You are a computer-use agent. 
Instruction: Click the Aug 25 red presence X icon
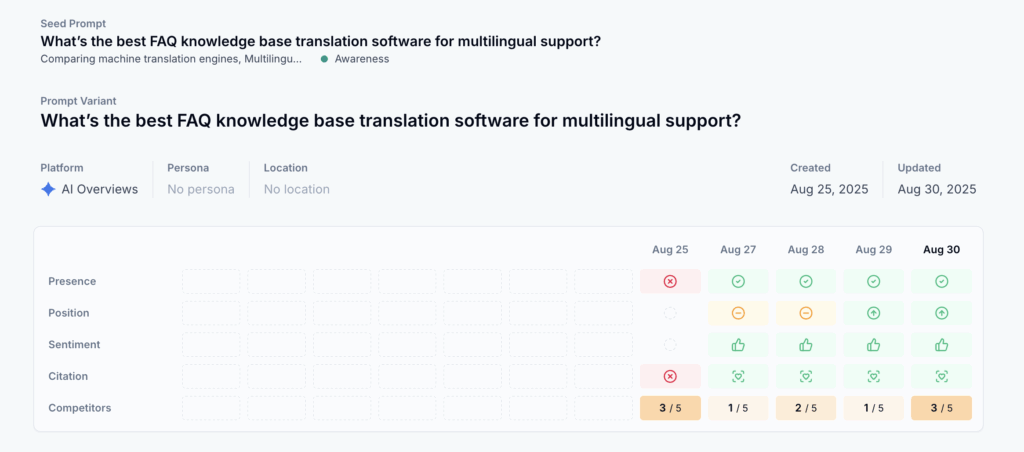[670, 282]
